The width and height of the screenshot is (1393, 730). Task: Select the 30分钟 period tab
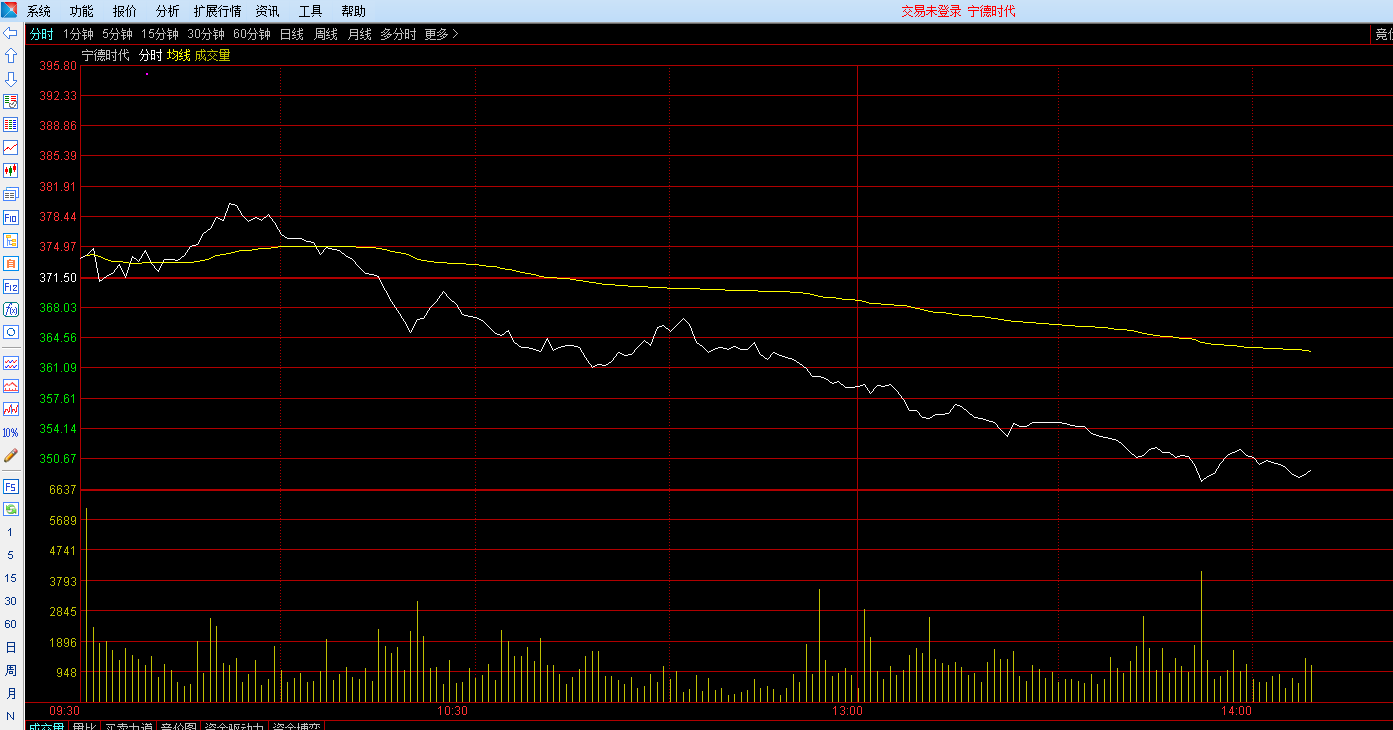coord(206,34)
